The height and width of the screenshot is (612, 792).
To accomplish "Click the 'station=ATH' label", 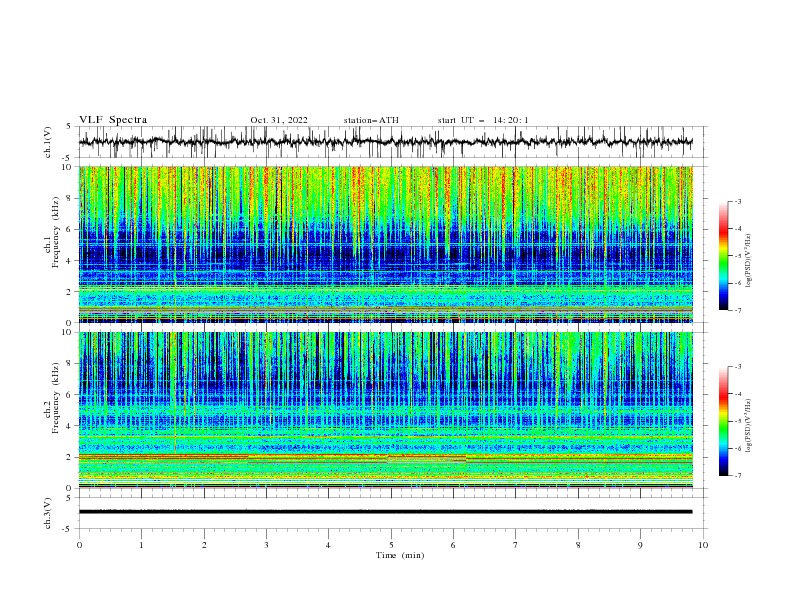I will pyautogui.click(x=371, y=120).
